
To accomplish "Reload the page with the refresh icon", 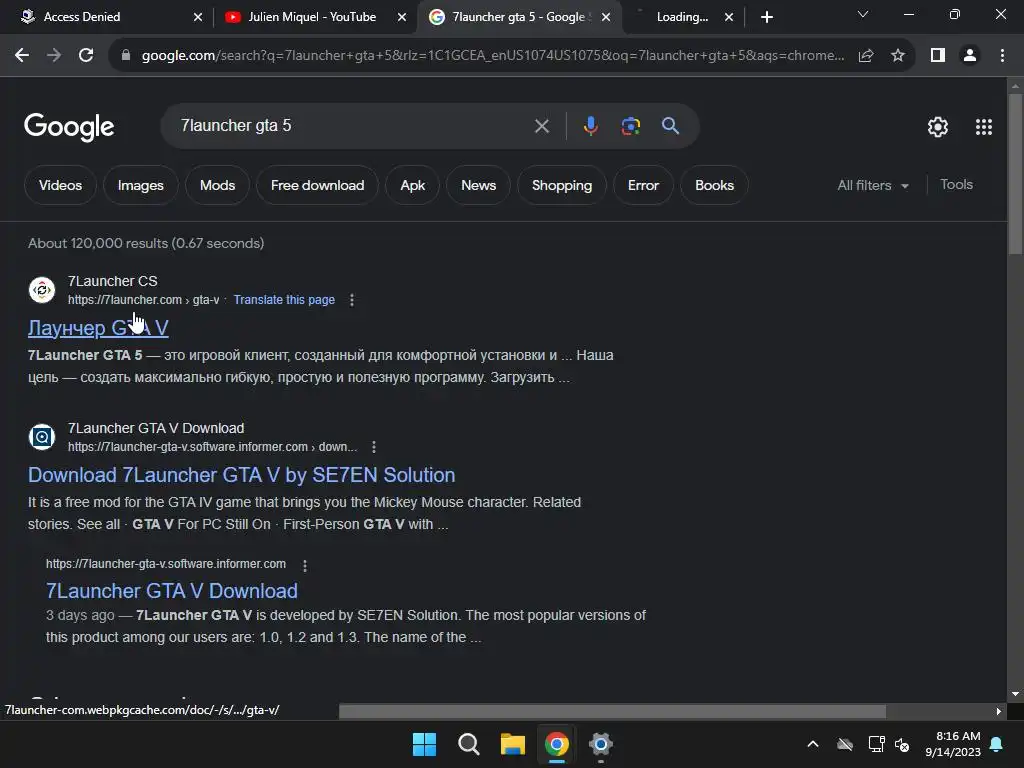I will click(x=86, y=56).
